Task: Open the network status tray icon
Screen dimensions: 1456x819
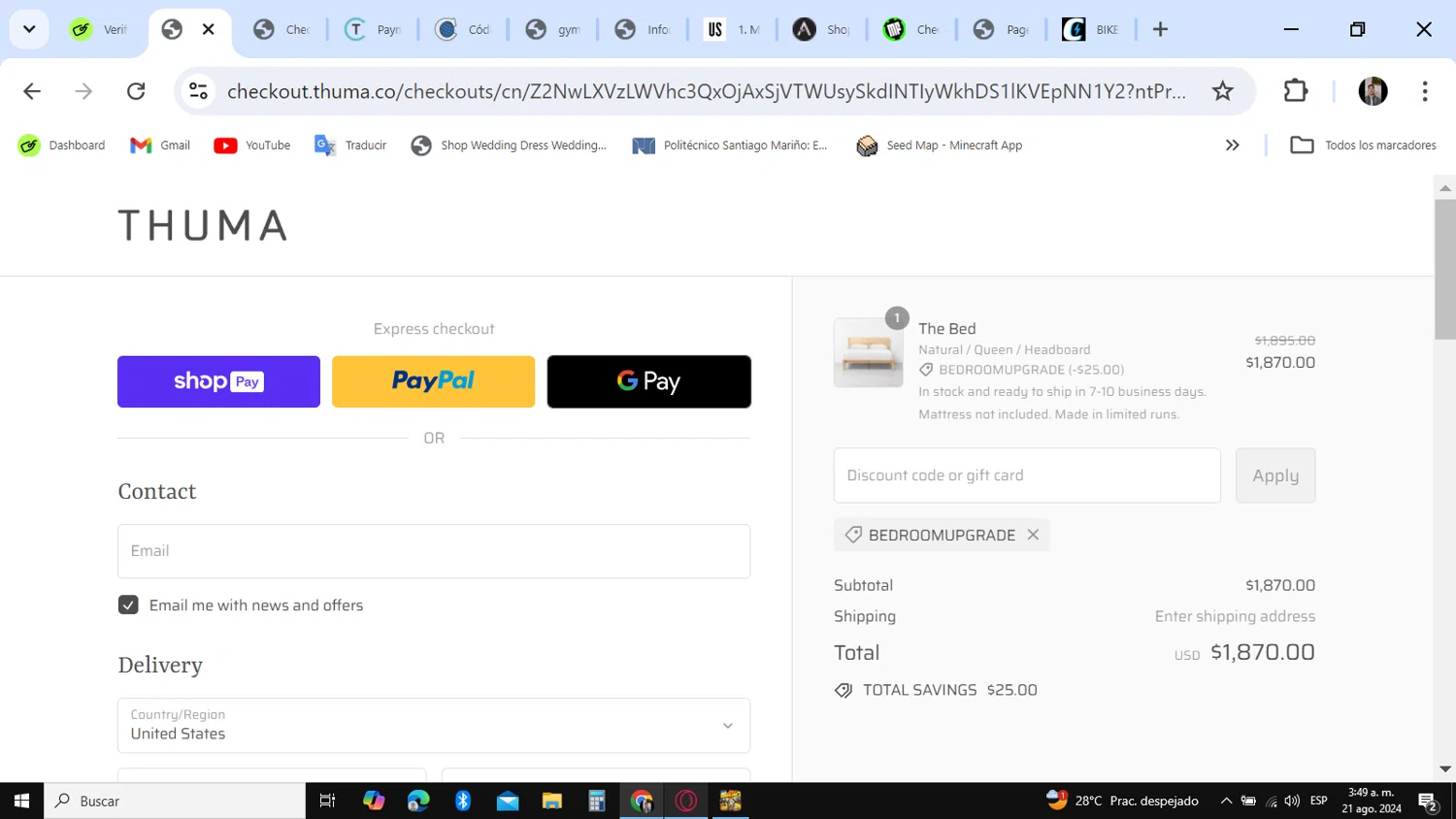Action: coord(1271,801)
